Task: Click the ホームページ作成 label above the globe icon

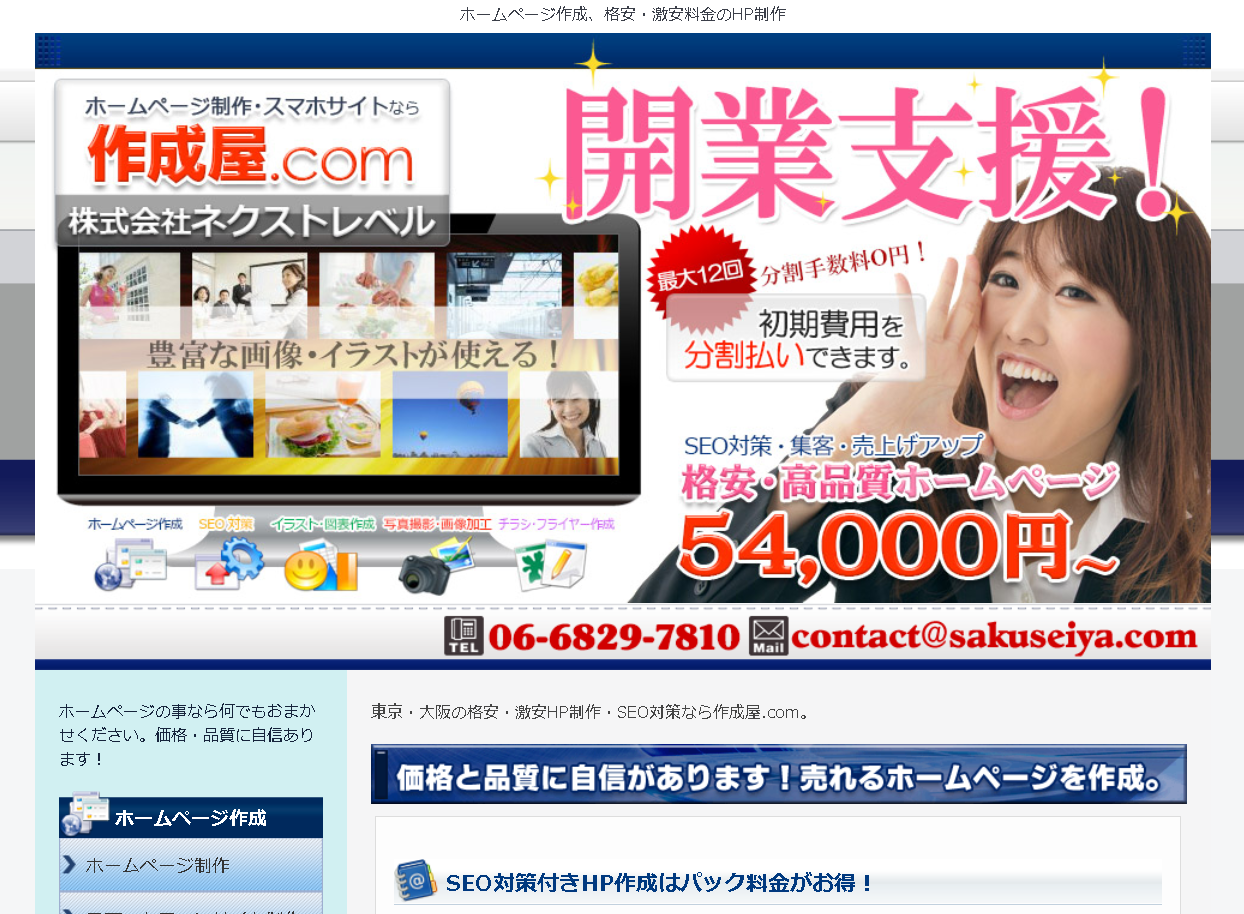Action: click(x=135, y=524)
